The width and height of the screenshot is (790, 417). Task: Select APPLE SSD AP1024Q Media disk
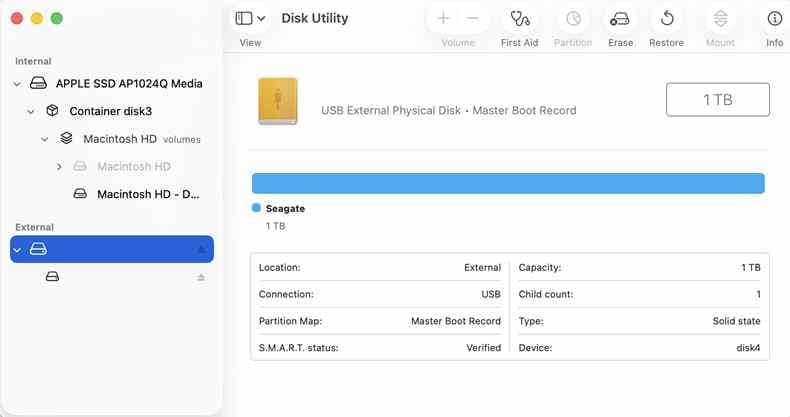click(129, 84)
